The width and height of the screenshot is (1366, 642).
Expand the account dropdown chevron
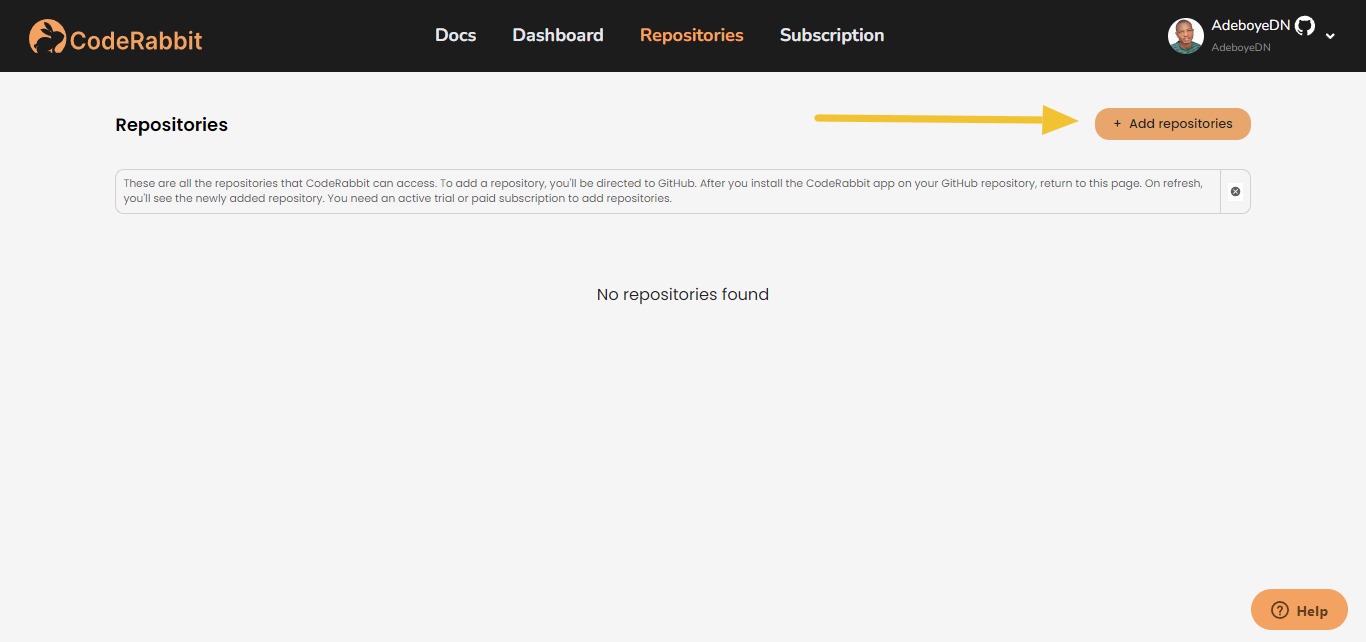click(x=1330, y=36)
